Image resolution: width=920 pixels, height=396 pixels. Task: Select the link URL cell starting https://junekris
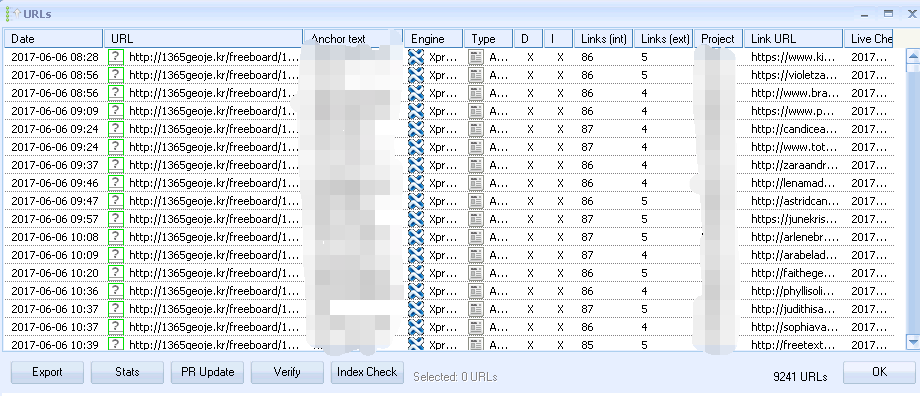coord(794,219)
